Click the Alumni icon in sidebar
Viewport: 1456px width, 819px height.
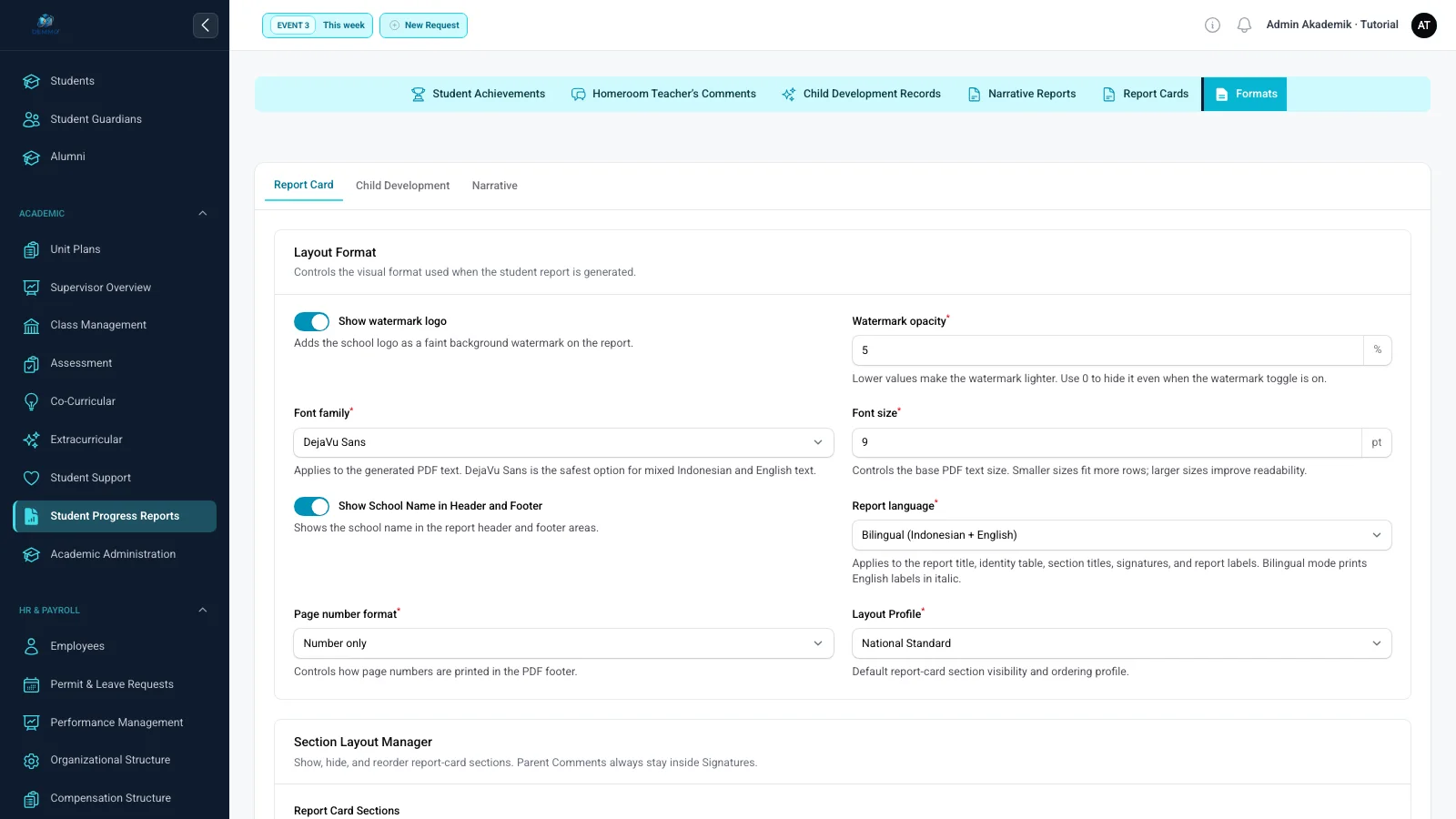(x=31, y=157)
